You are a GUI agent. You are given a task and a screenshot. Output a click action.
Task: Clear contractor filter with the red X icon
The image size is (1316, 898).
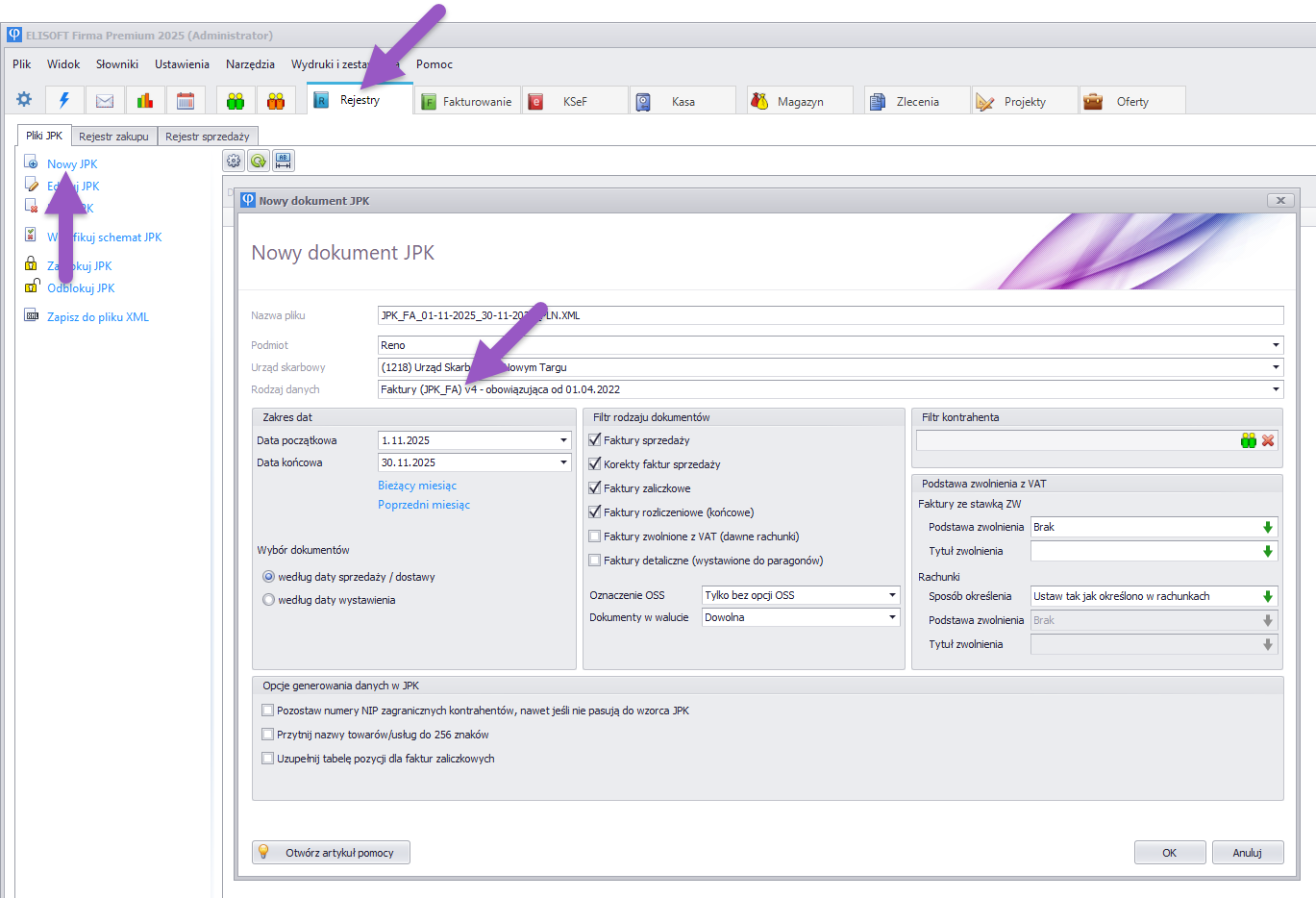(1268, 440)
